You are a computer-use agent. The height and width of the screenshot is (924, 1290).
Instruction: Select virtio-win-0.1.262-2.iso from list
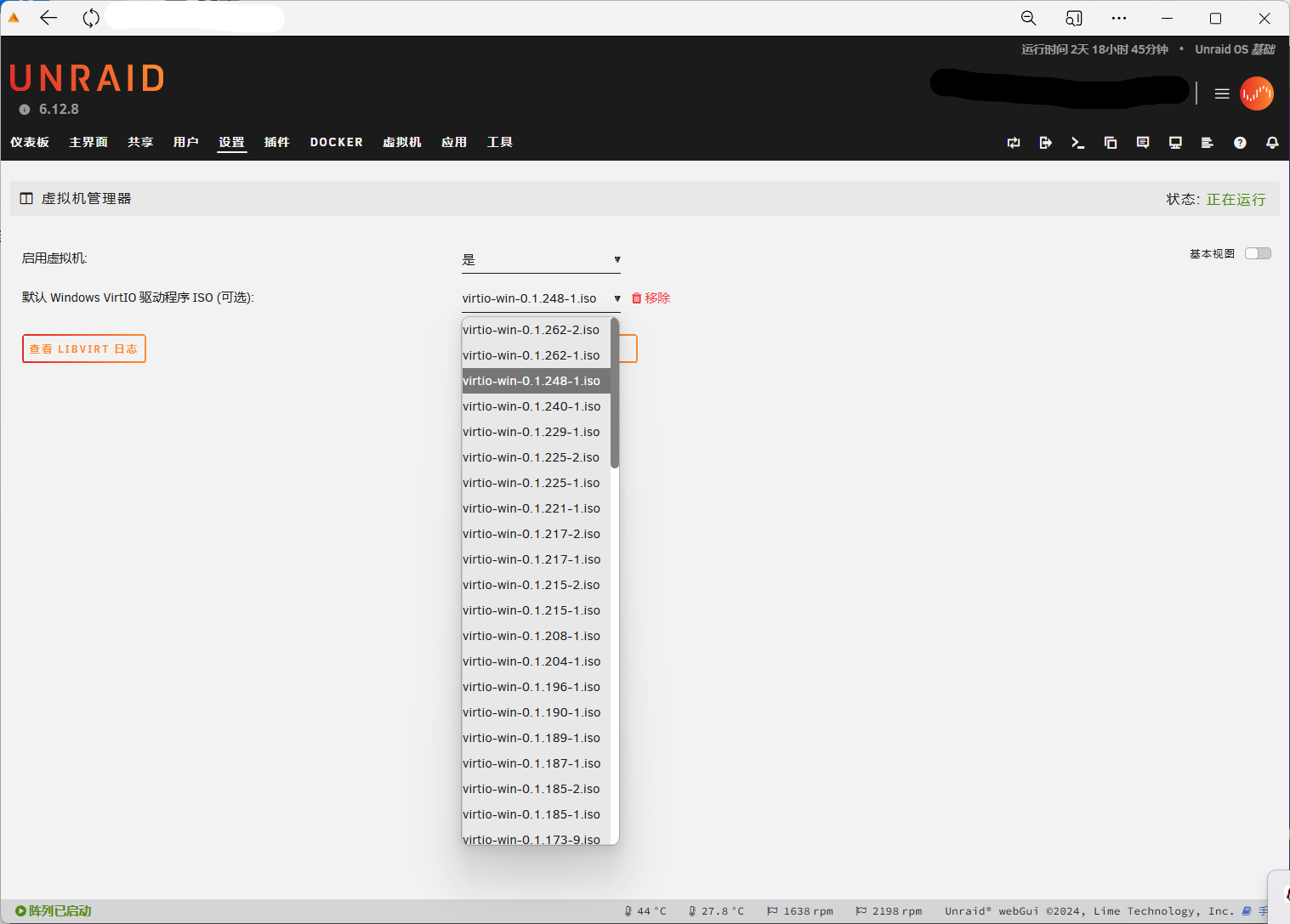click(531, 330)
